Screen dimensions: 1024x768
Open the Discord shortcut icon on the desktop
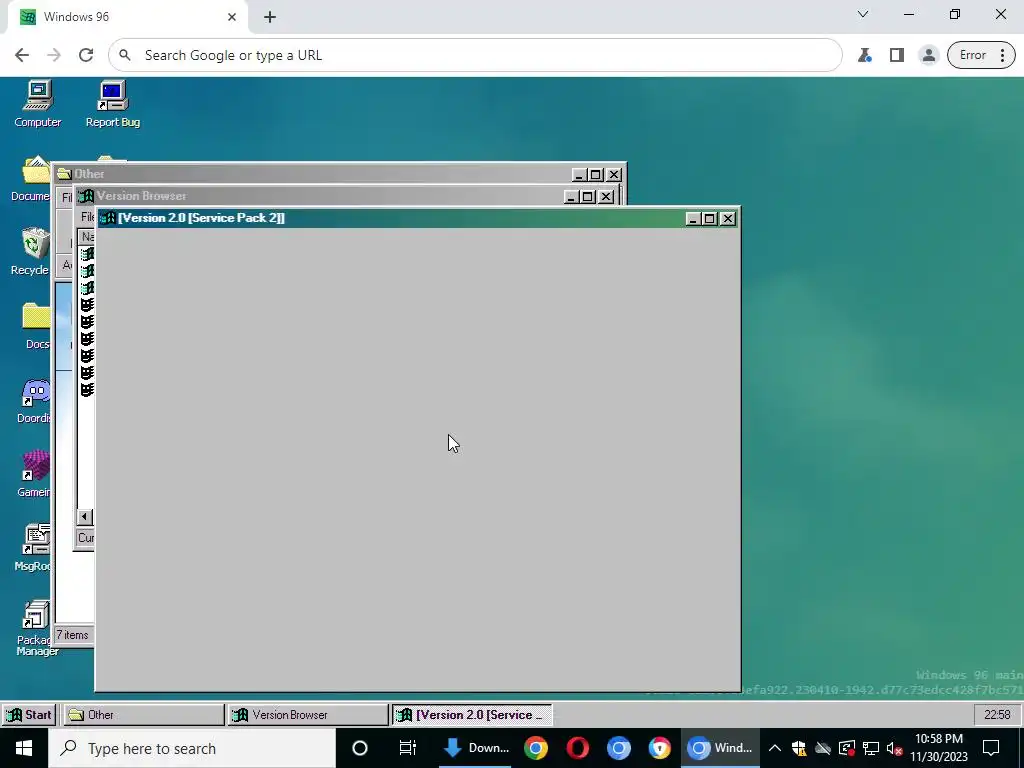point(35,401)
